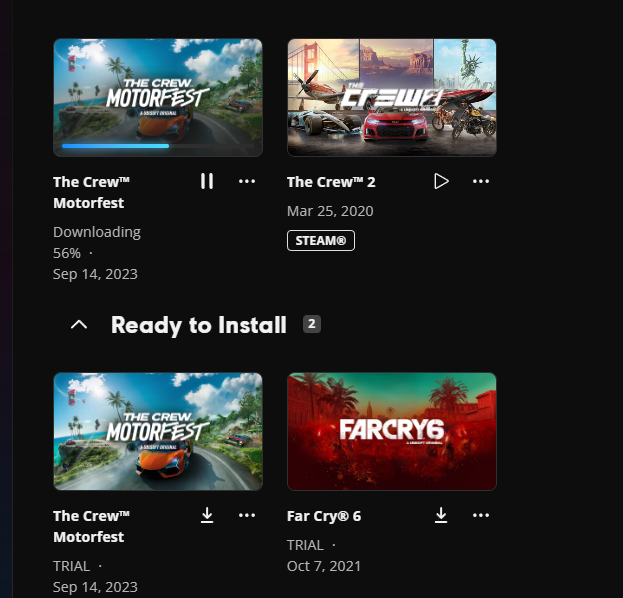The image size is (623, 598).
Task: Open Far Cry 6 cover thumbnail
Action: [x=392, y=432]
